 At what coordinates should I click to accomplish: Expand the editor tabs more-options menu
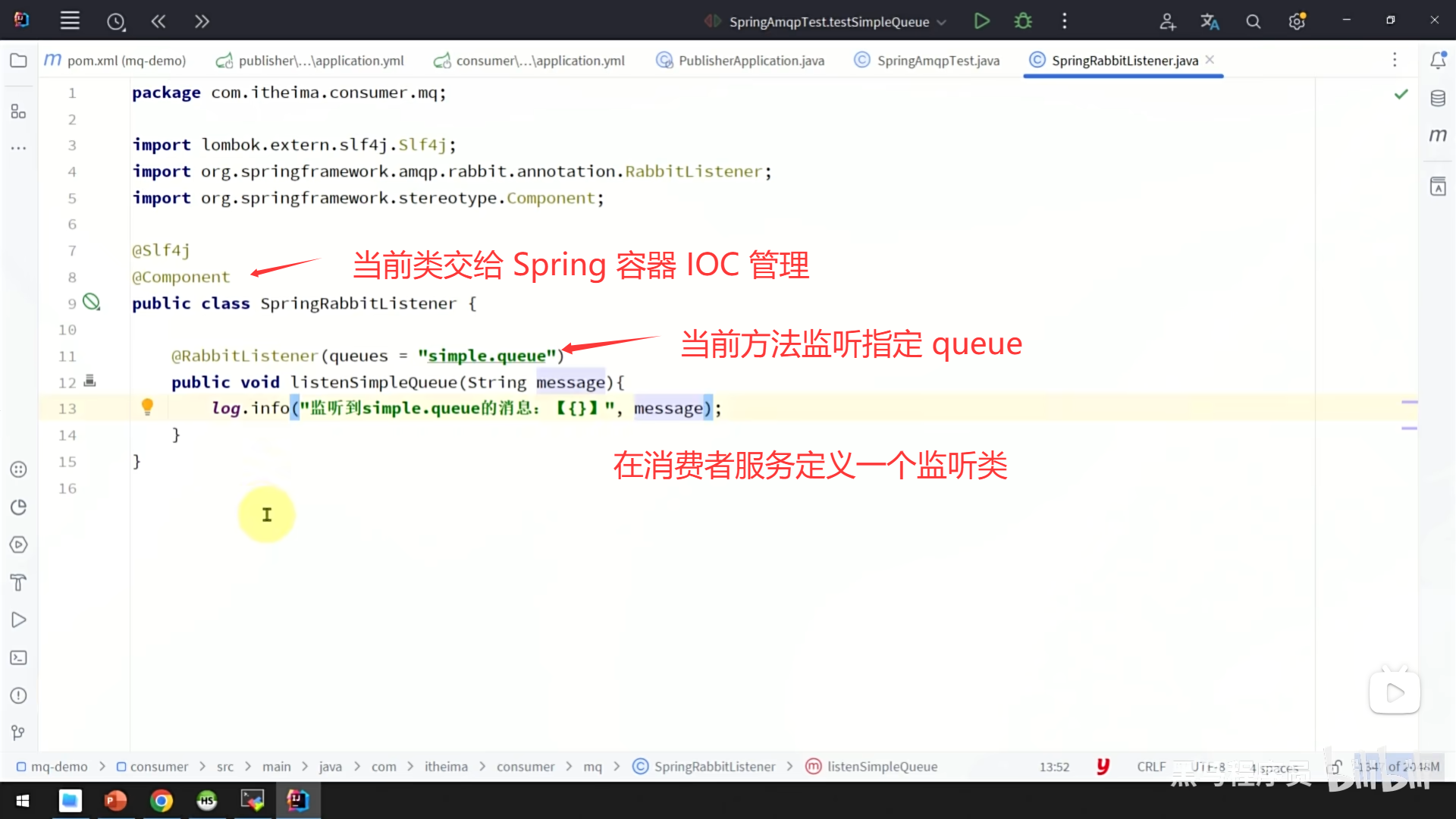[1394, 60]
